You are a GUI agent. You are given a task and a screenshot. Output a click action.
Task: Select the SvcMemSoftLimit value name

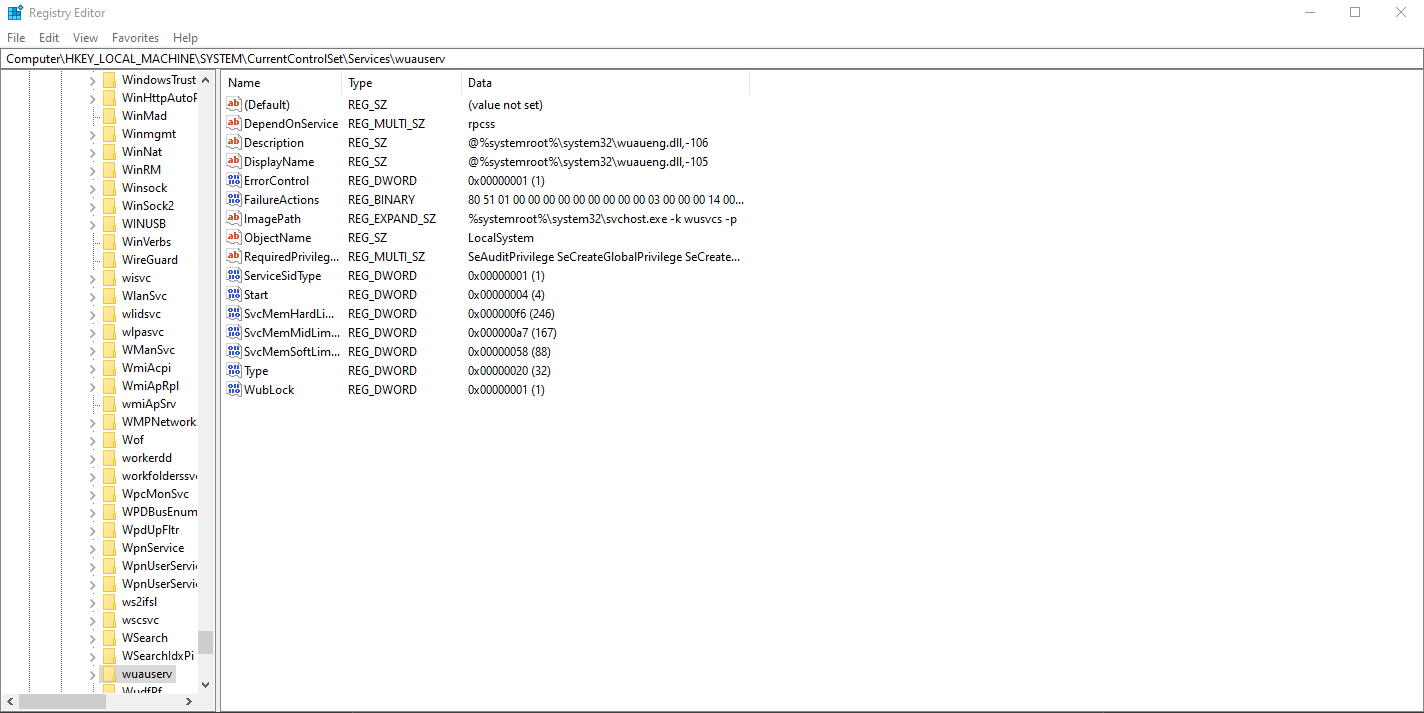coord(292,352)
